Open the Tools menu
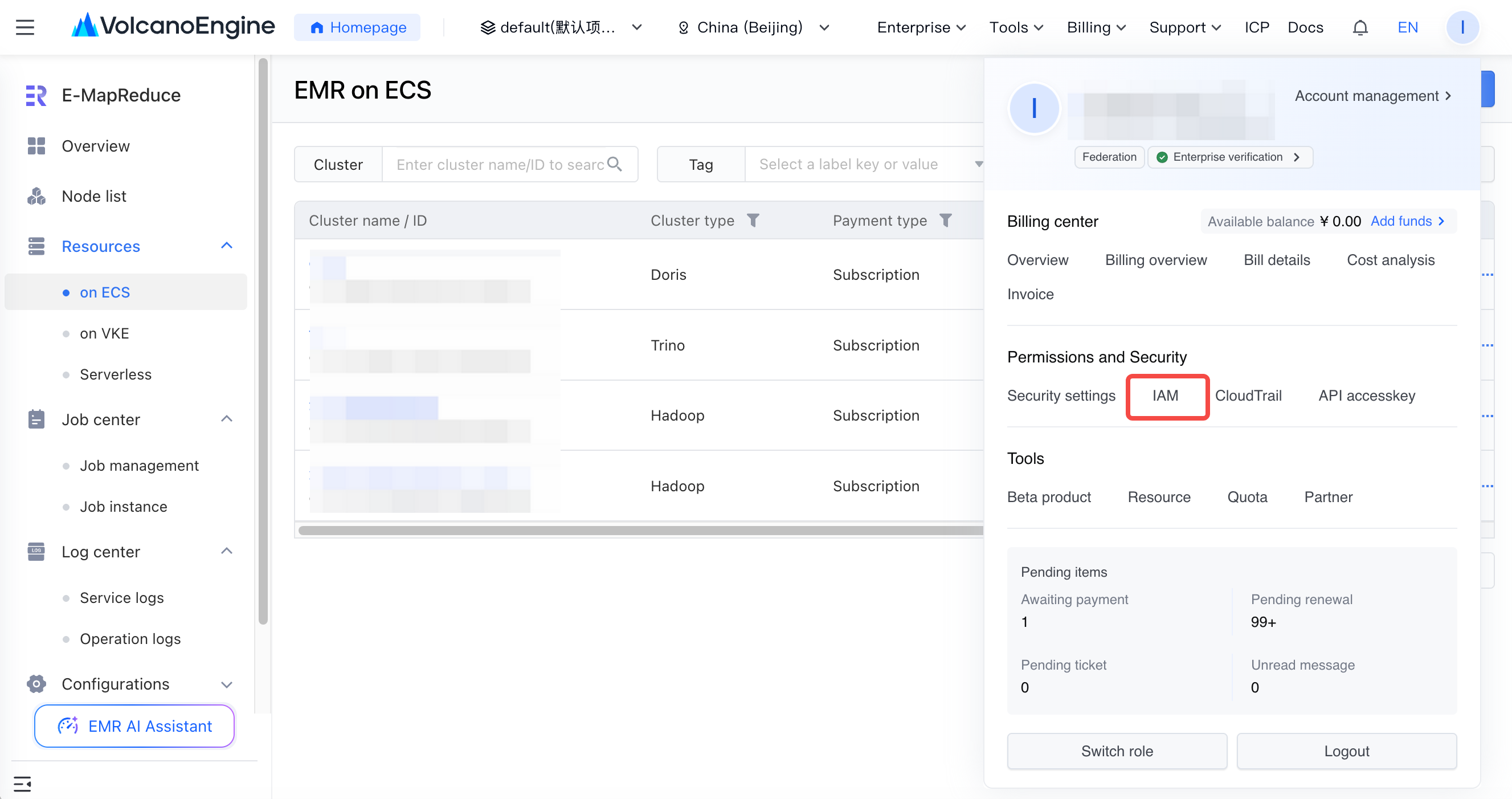Image resolution: width=1512 pixels, height=799 pixels. [x=1015, y=27]
